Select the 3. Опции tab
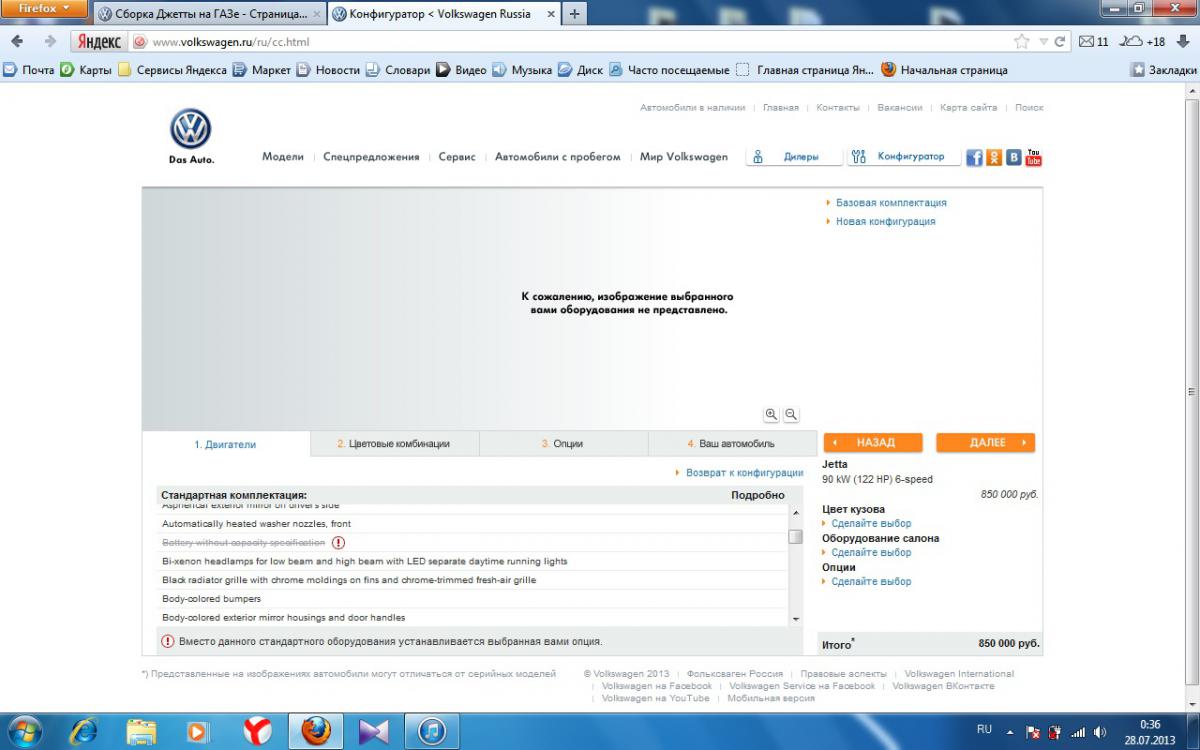1200x750 pixels. coord(563,444)
